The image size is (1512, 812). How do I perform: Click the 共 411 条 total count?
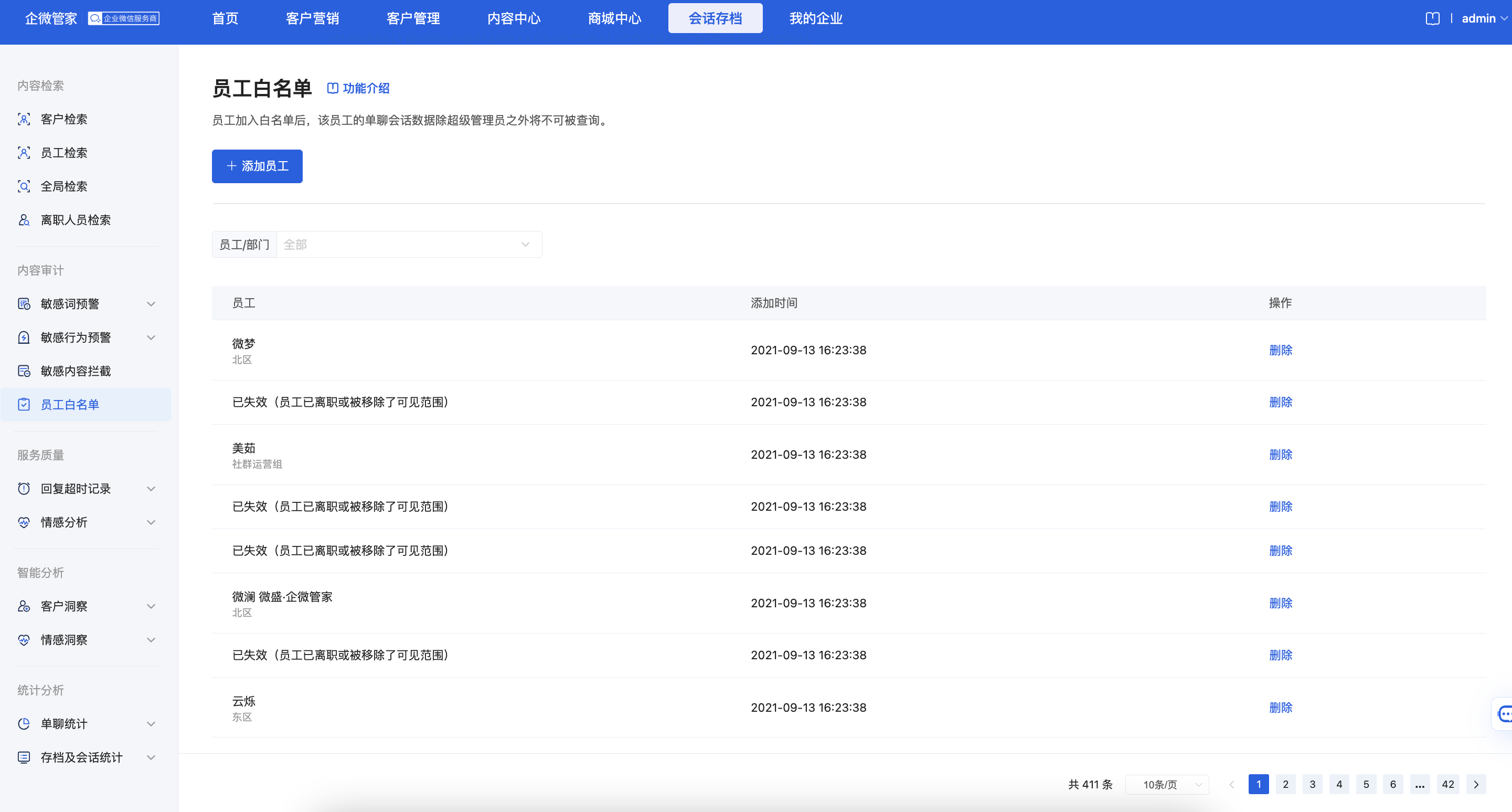pyautogui.click(x=1090, y=784)
